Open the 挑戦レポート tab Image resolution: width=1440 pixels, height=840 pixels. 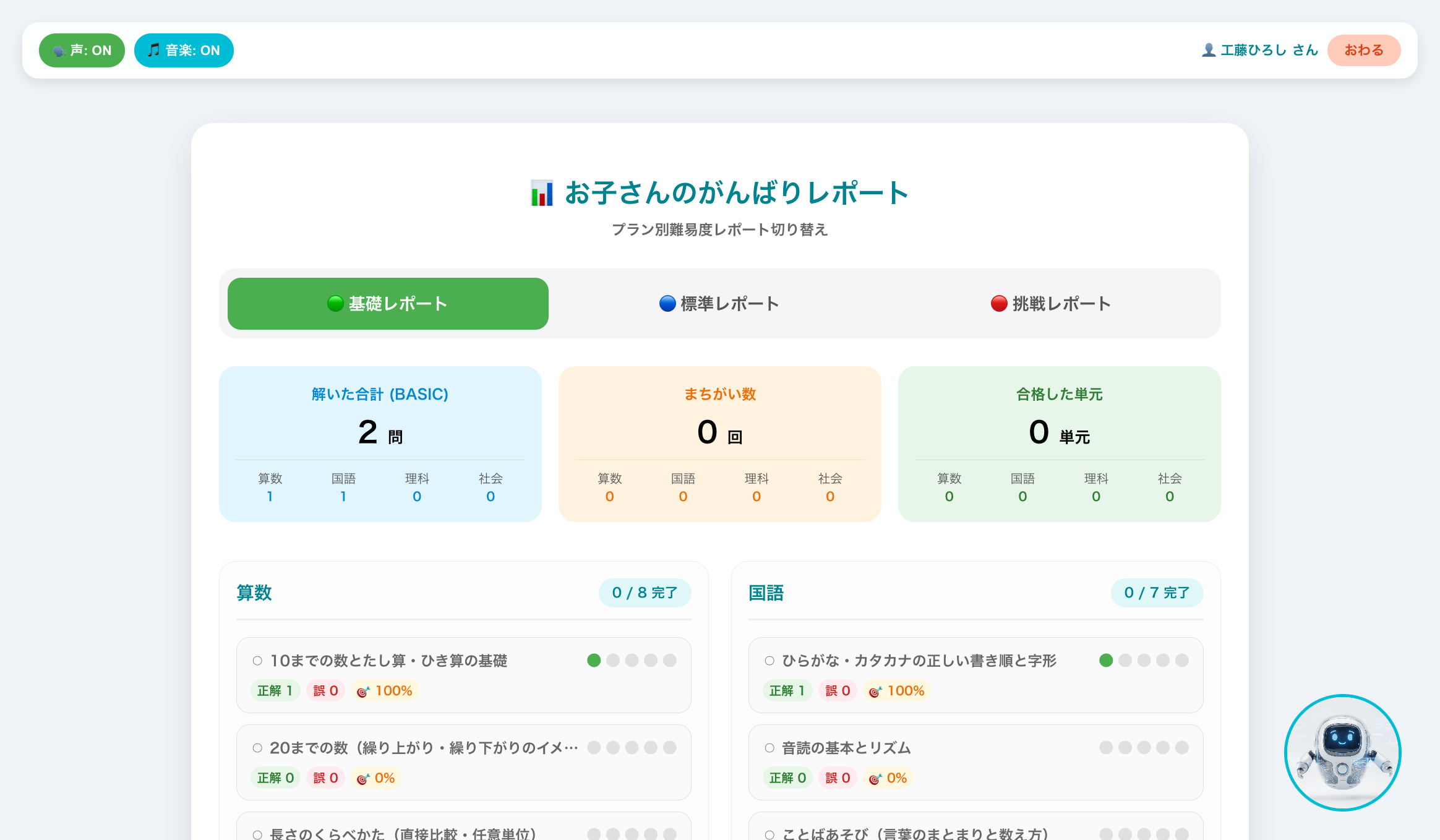click(x=1051, y=304)
